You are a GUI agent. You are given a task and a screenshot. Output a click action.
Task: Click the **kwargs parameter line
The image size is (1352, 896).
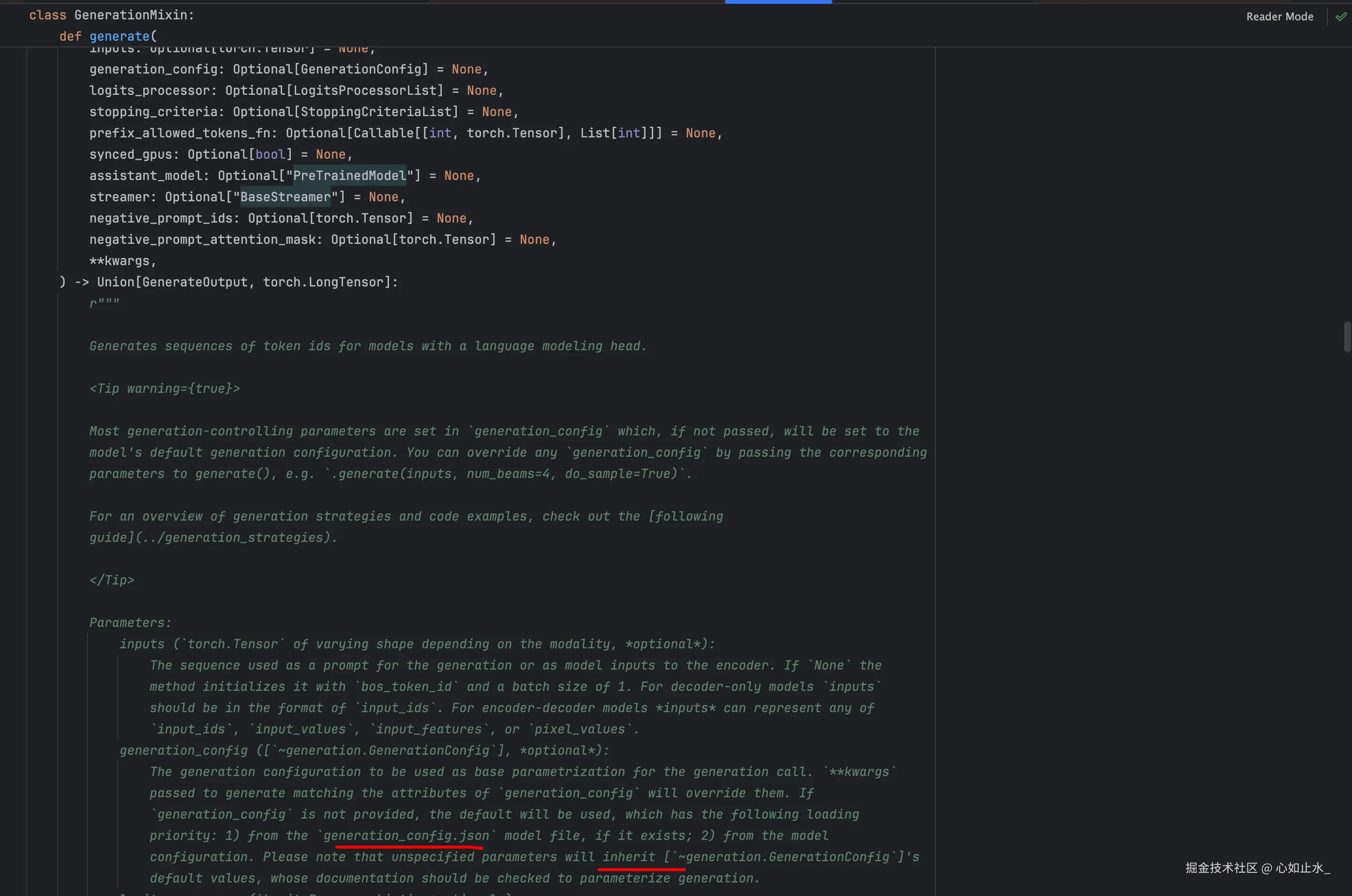tap(122, 261)
